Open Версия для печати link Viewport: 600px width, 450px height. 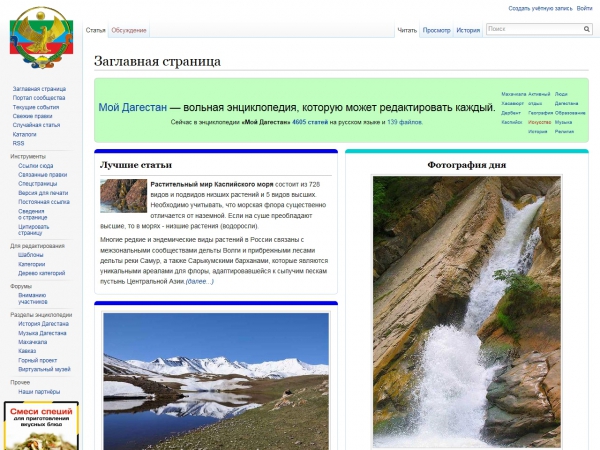(x=43, y=193)
